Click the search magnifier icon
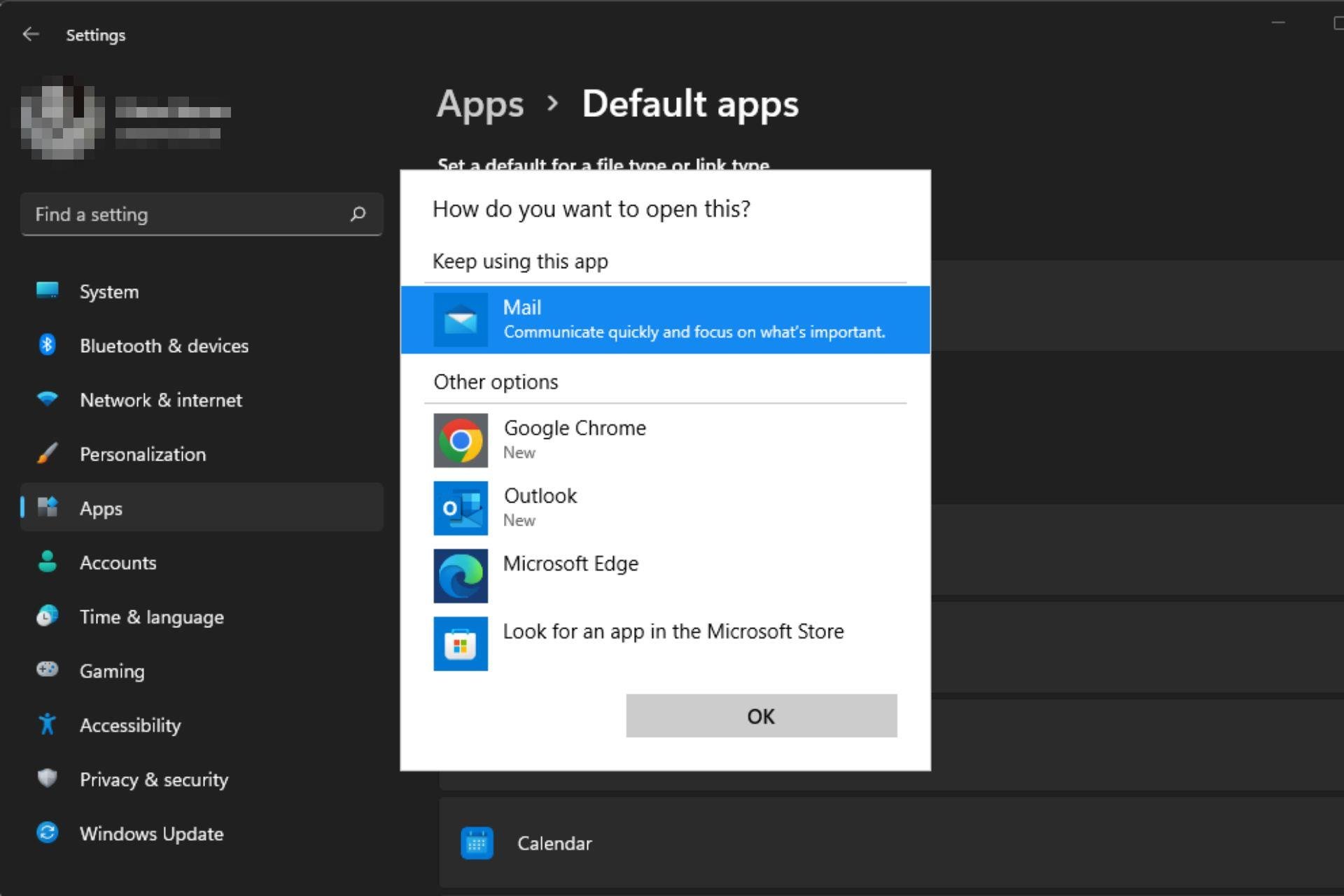The height and width of the screenshot is (896, 1344). pos(358,214)
